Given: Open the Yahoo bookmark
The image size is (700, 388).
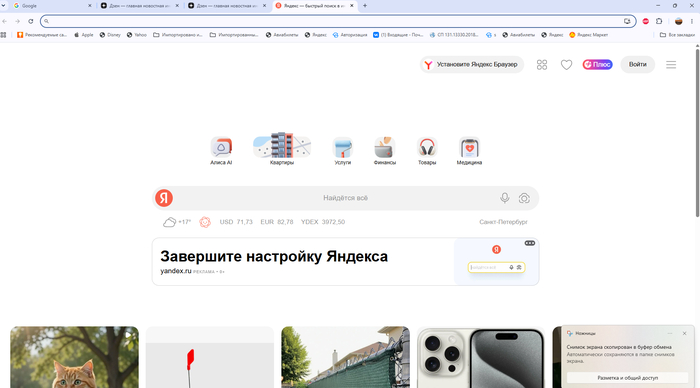Looking at the screenshot, I should pos(137,35).
